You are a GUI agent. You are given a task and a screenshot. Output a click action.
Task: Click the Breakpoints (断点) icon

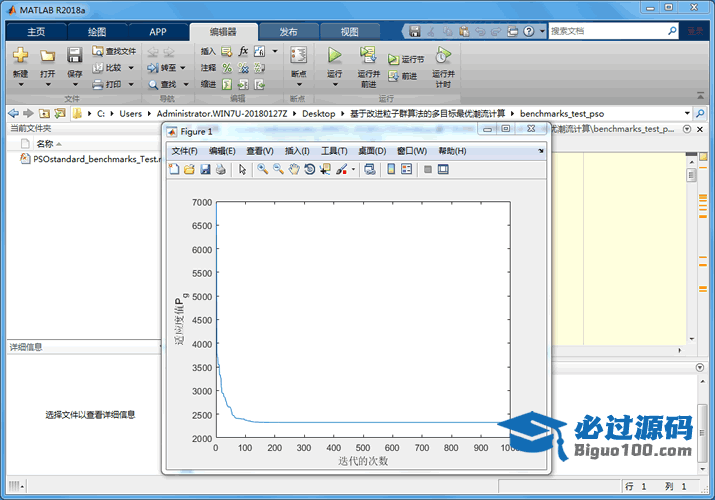[299, 55]
